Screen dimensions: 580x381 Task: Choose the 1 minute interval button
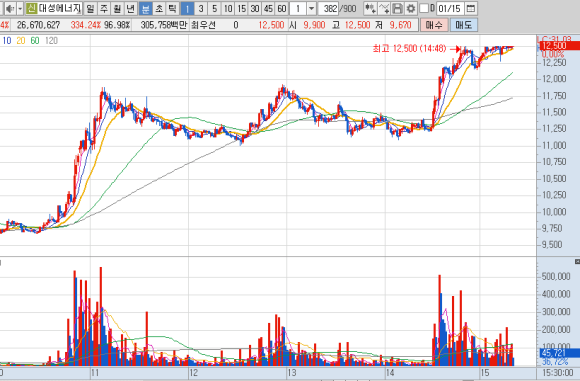point(188,8)
